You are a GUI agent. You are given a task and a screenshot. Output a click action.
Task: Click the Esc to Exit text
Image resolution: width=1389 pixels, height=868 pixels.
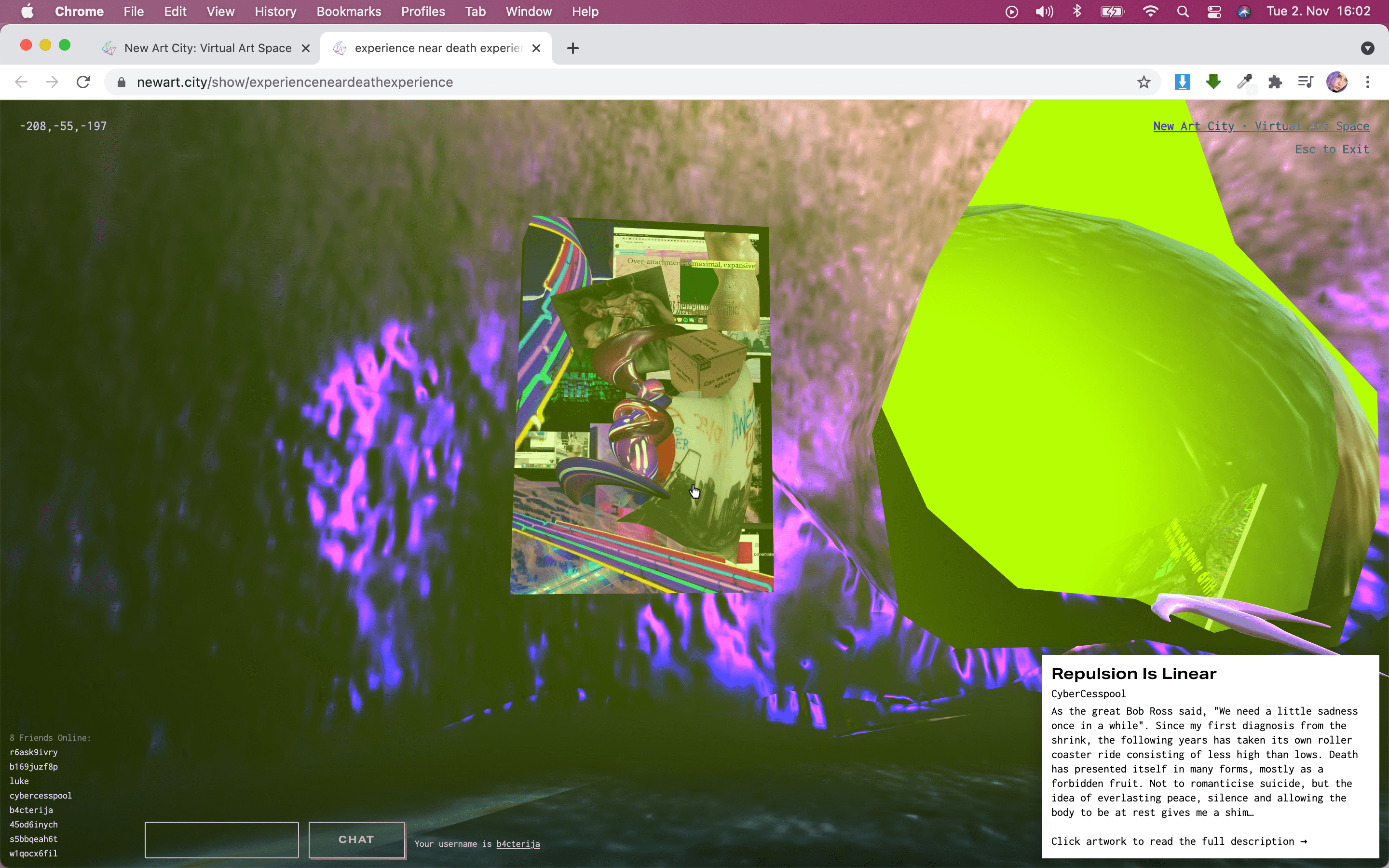click(1332, 149)
